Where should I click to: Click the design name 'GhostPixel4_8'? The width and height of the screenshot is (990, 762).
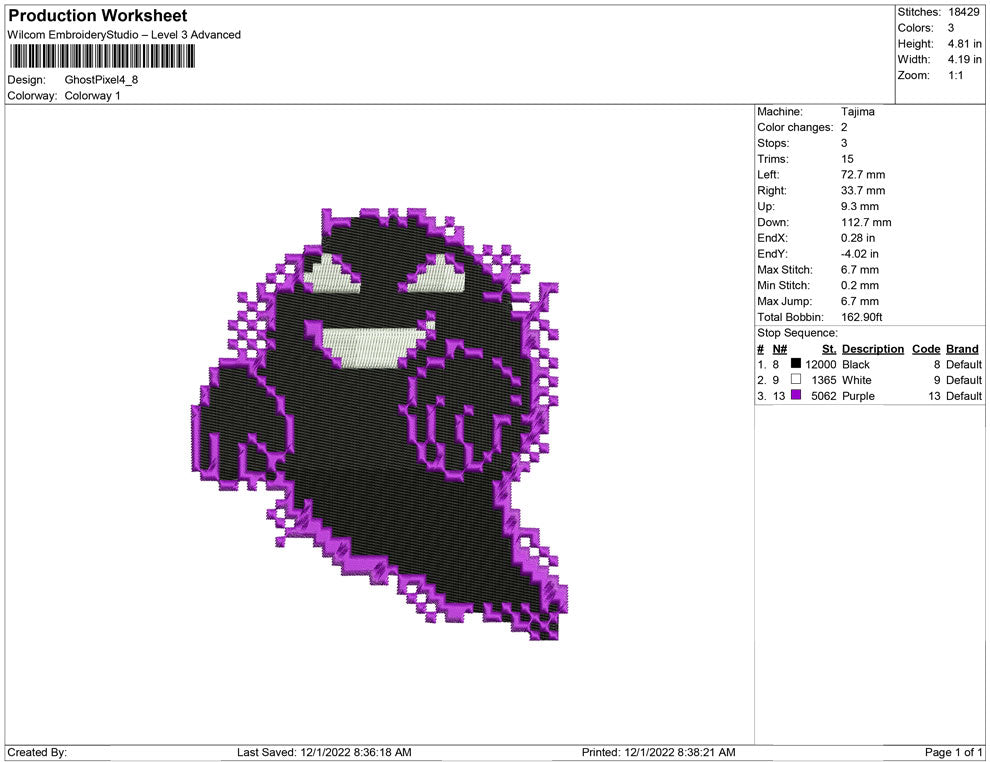[x=101, y=80]
